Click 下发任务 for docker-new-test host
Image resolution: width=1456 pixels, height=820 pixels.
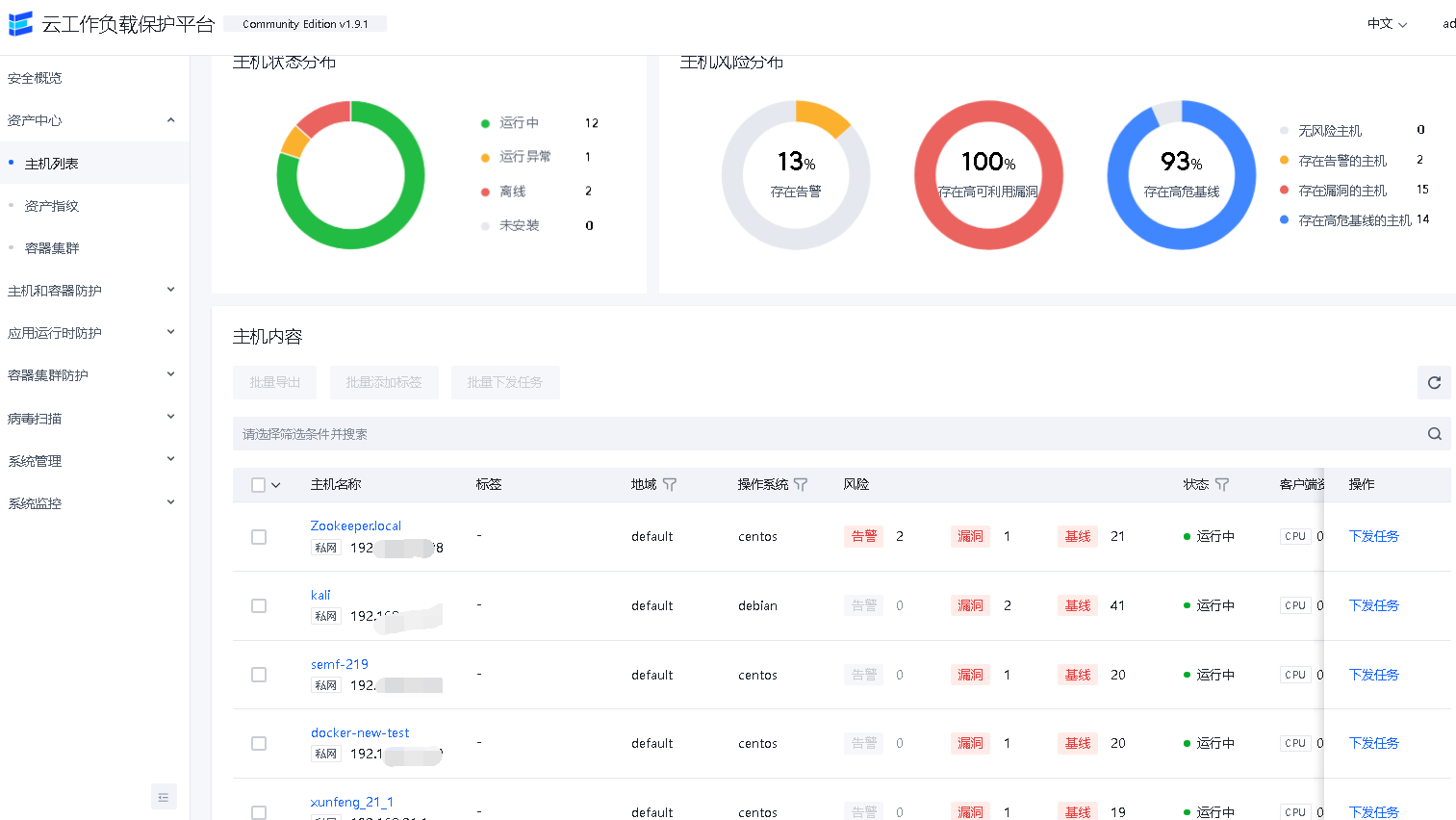pos(1373,743)
